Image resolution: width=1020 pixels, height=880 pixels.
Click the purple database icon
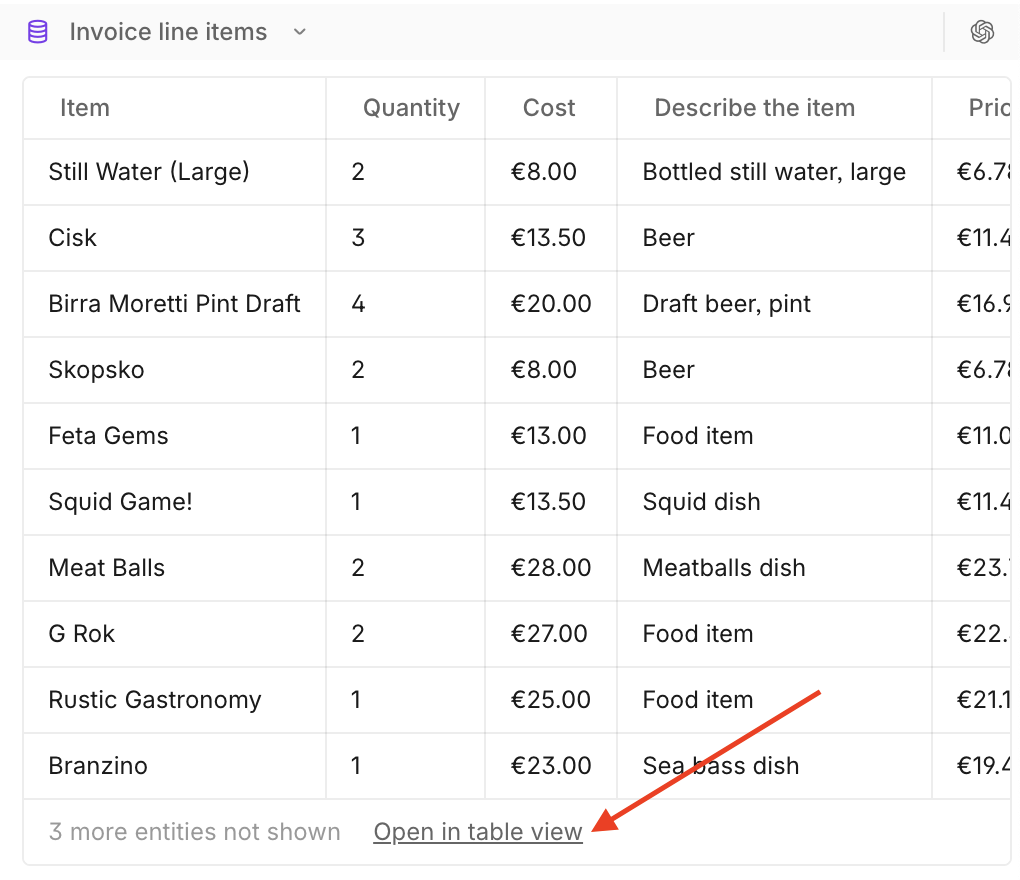[x=37, y=32]
